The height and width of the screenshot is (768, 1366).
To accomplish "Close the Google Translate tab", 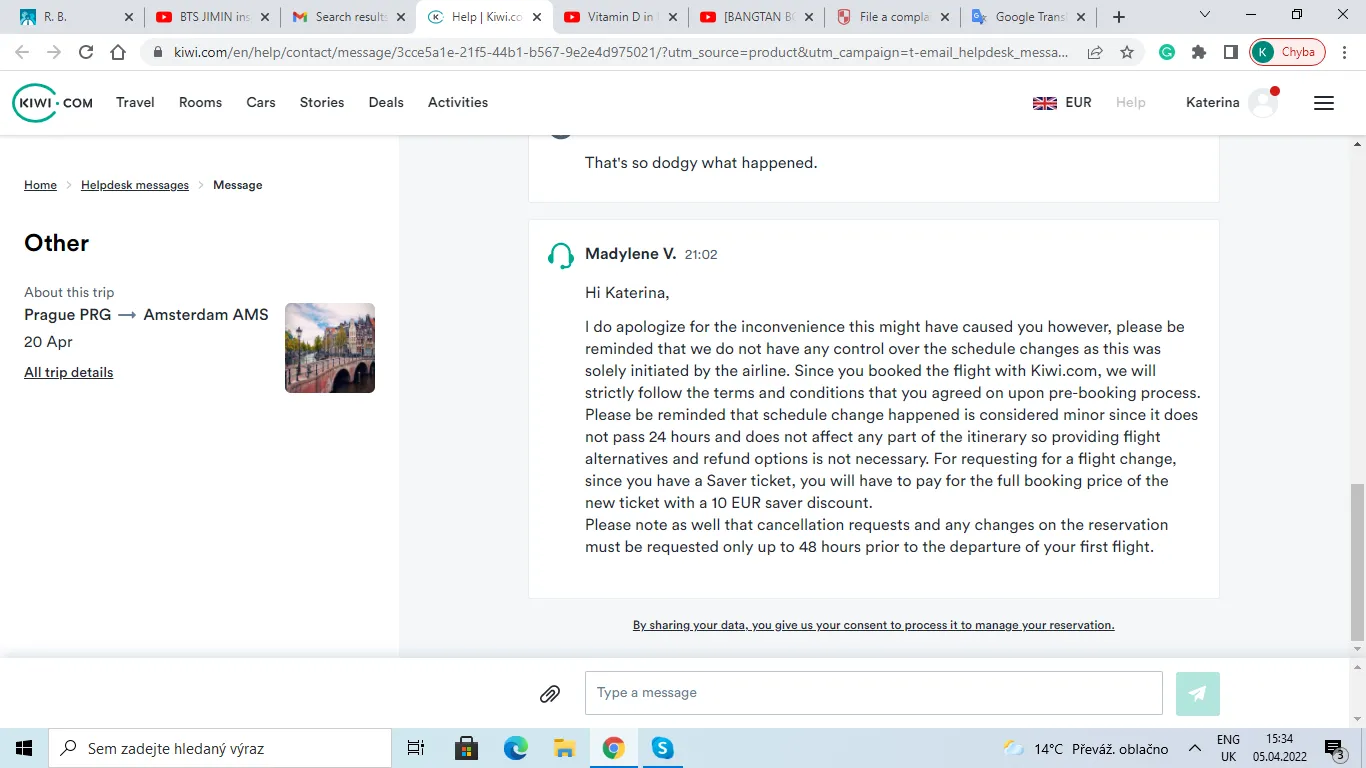I will point(1079,17).
